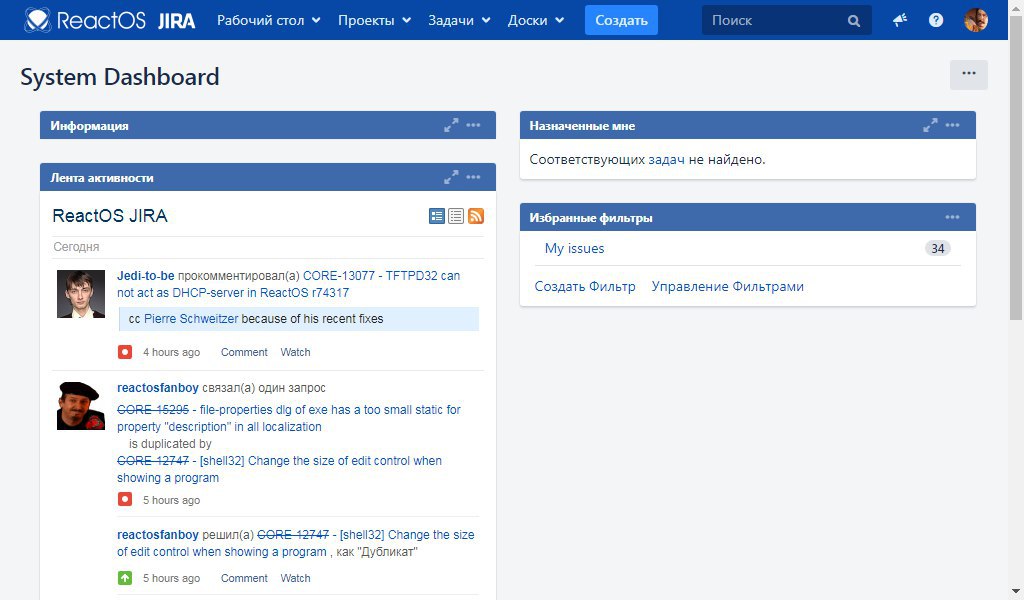The width and height of the screenshot is (1024, 600).
Task: Open dashboard tools ellipsis button
Action: 968,74
